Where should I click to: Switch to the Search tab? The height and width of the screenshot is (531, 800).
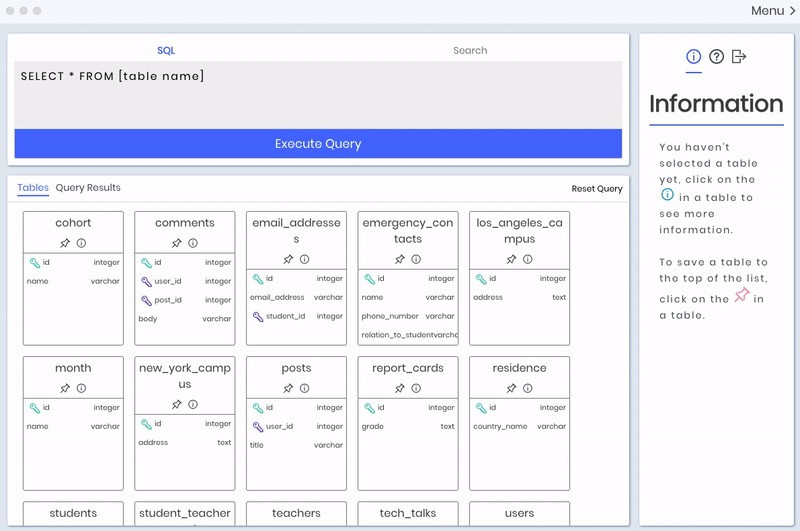tap(470, 50)
